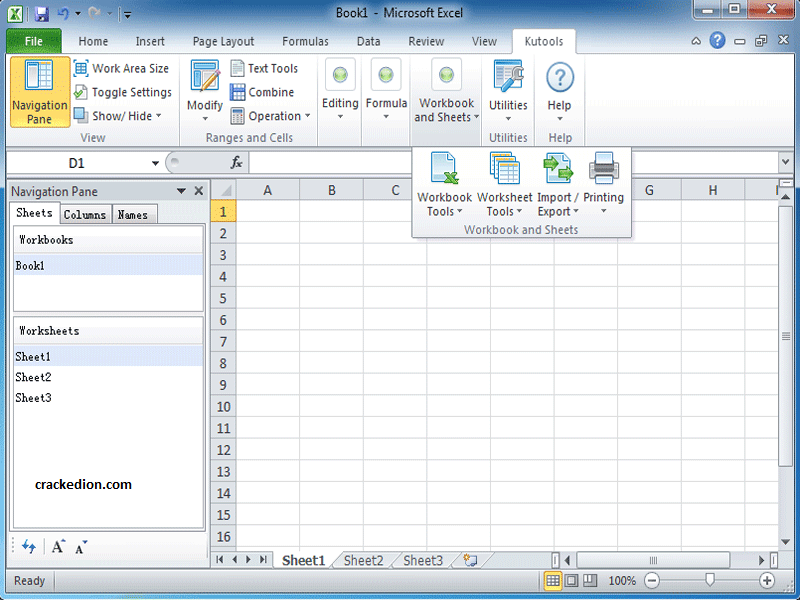The width and height of the screenshot is (800, 600).
Task: Switch to the Review tab
Action: 426,41
